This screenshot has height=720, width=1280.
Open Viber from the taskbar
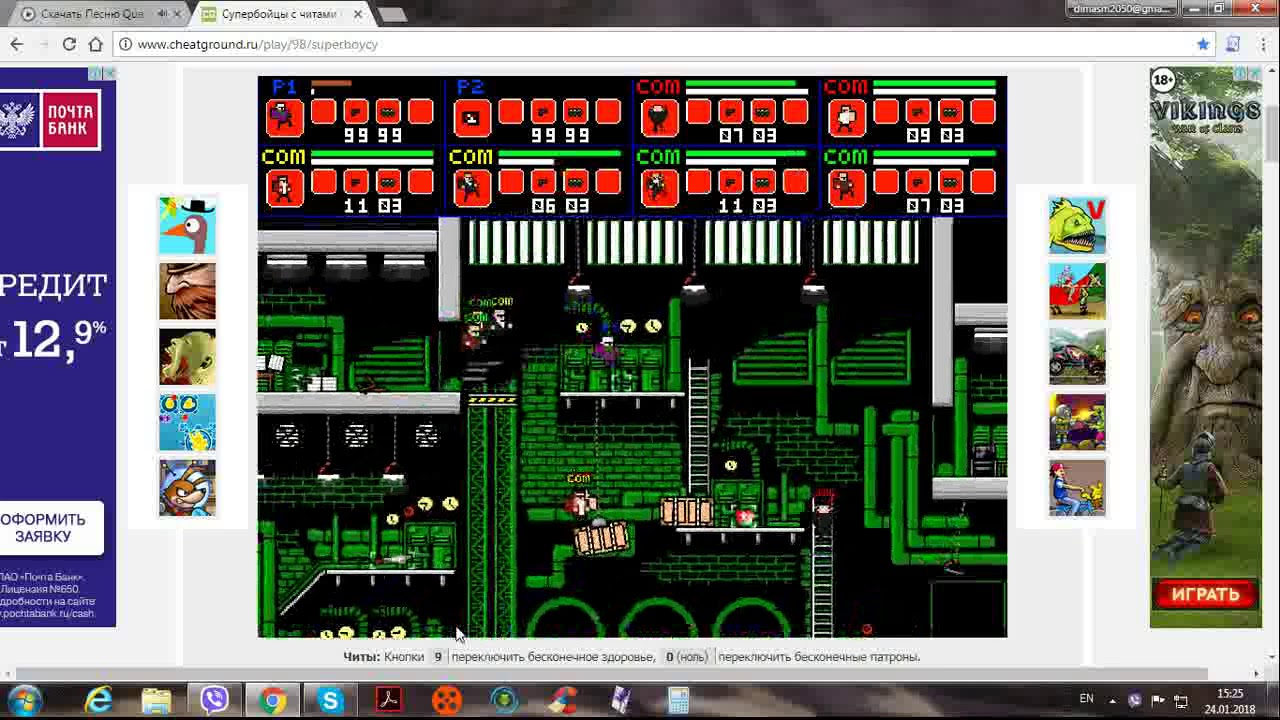point(214,699)
